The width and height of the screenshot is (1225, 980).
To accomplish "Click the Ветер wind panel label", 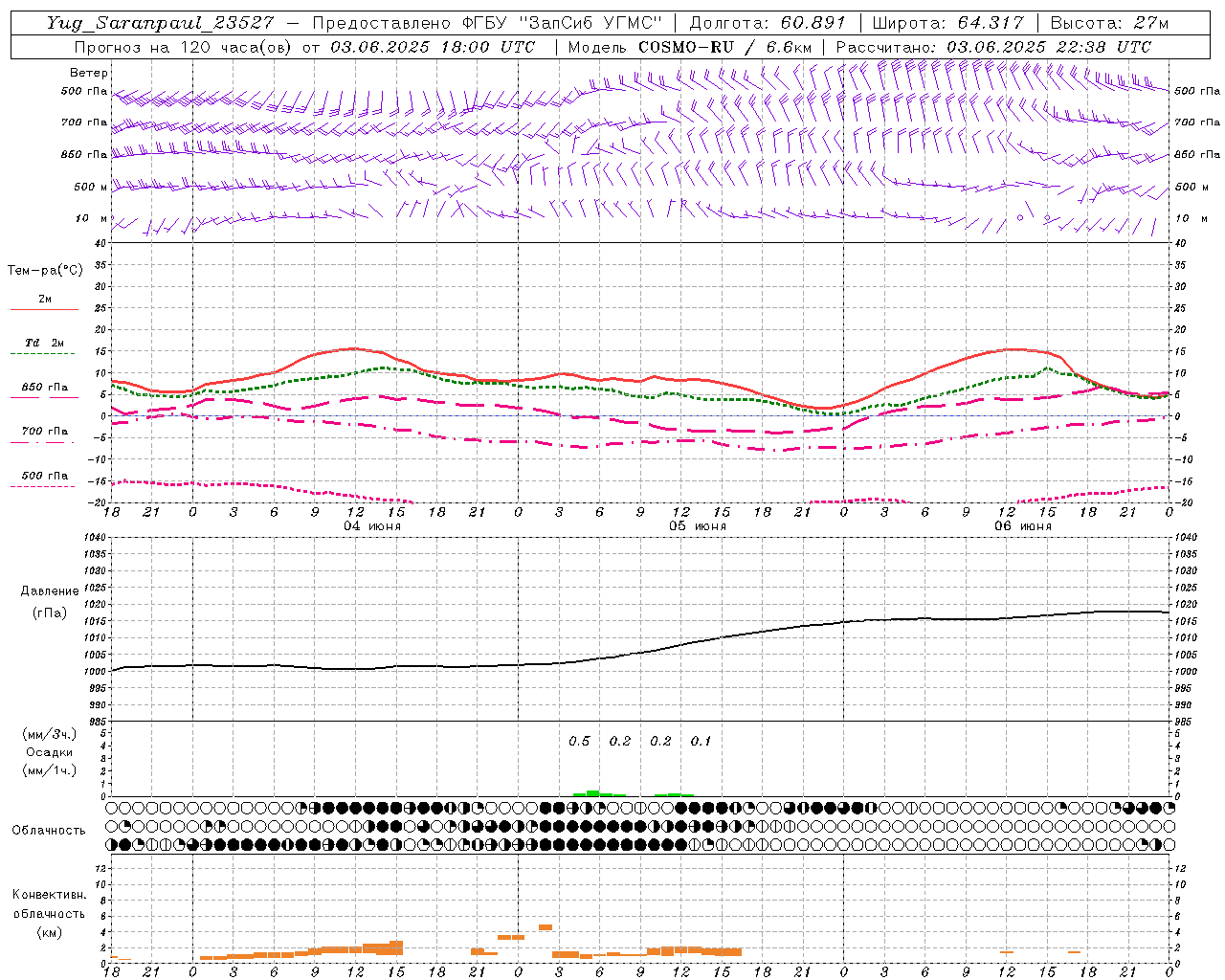I will [x=89, y=73].
